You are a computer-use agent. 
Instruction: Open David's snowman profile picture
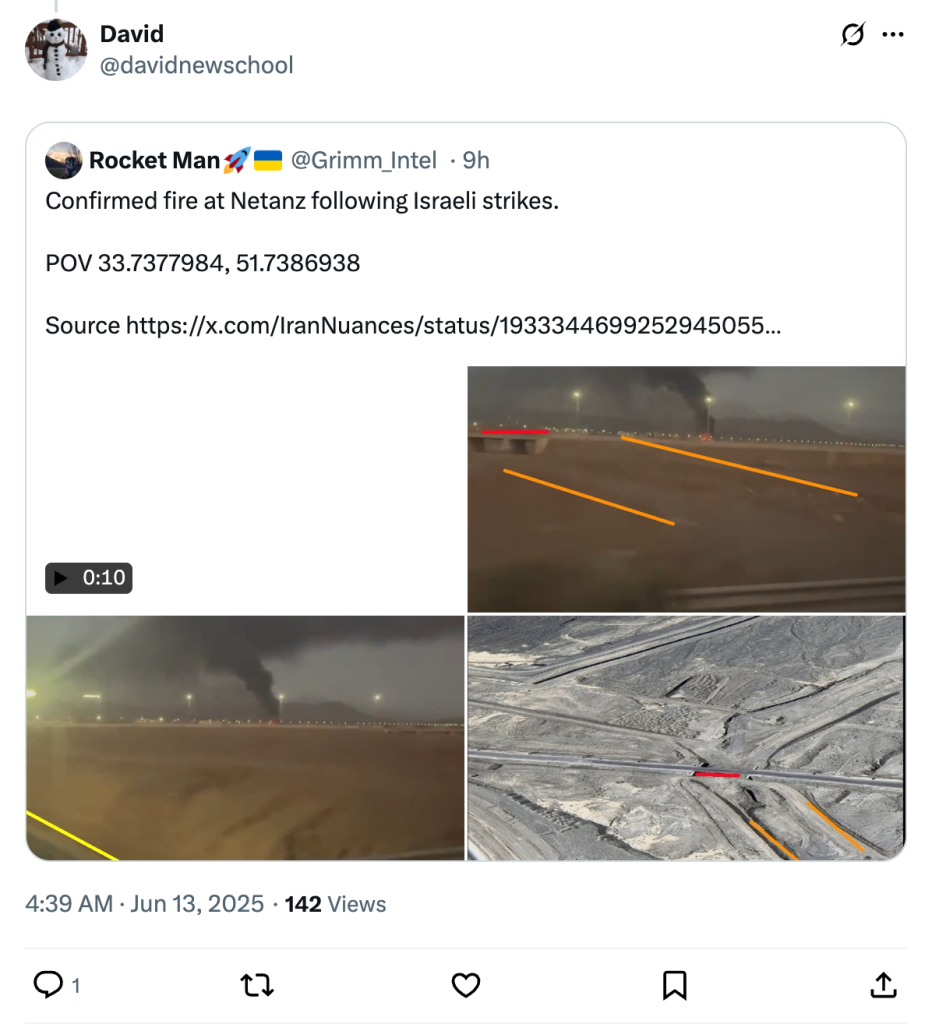[56, 50]
